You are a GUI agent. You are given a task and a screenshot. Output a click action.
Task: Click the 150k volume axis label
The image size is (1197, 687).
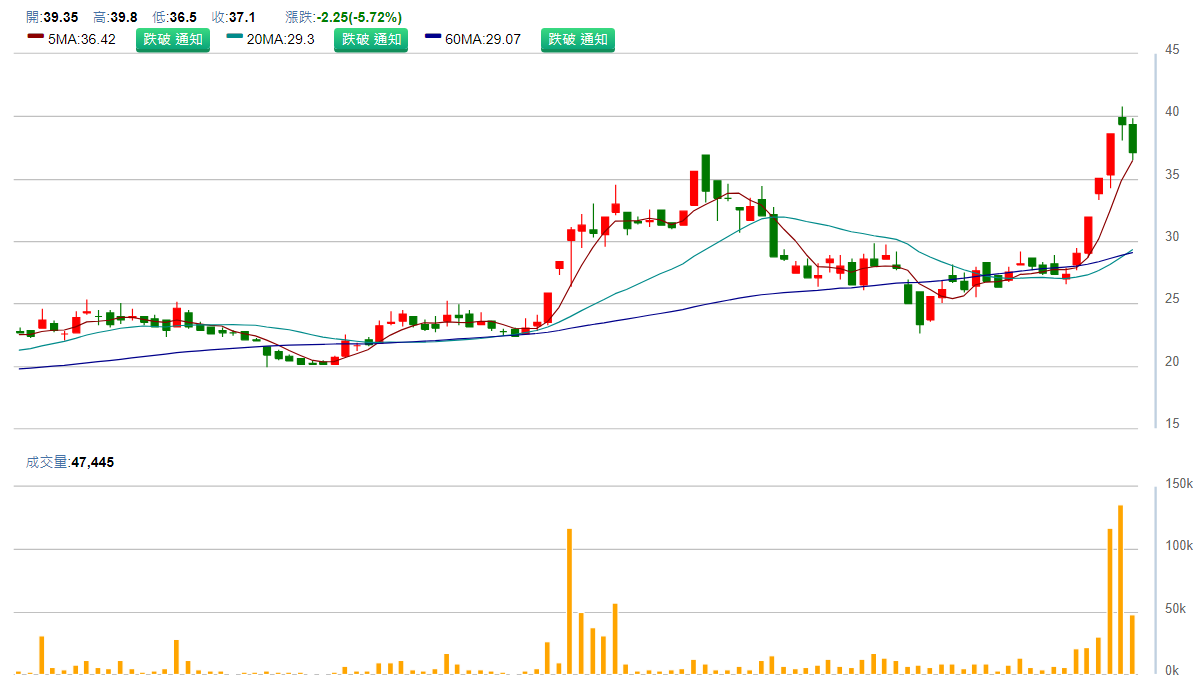1180,484
